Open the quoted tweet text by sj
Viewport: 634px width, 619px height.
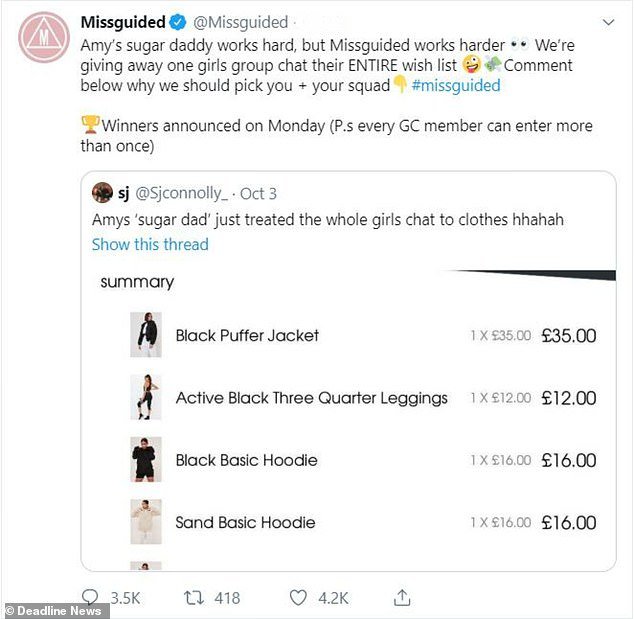pyautogui.click(x=328, y=220)
